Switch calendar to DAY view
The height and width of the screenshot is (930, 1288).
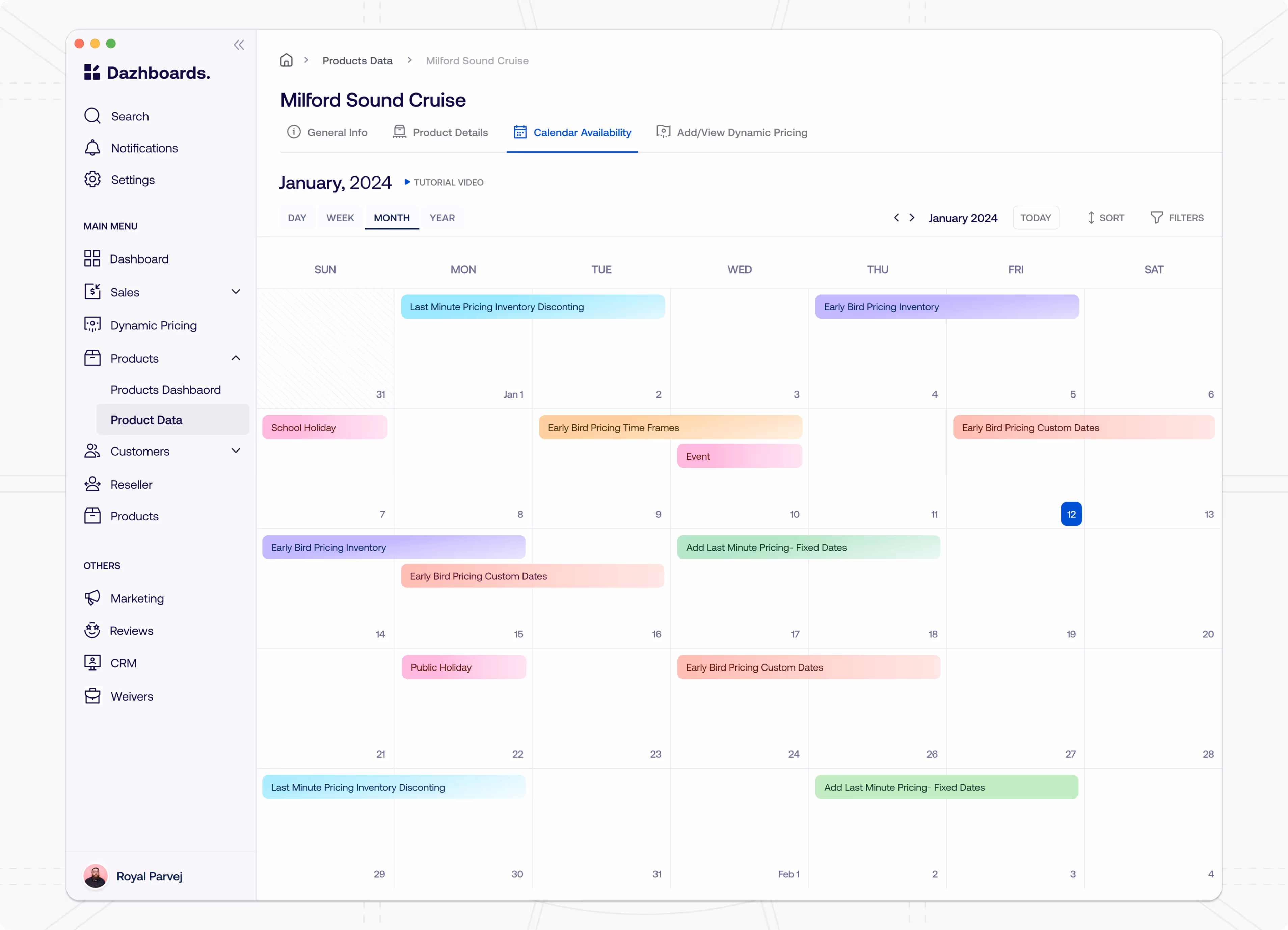click(296, 218)
